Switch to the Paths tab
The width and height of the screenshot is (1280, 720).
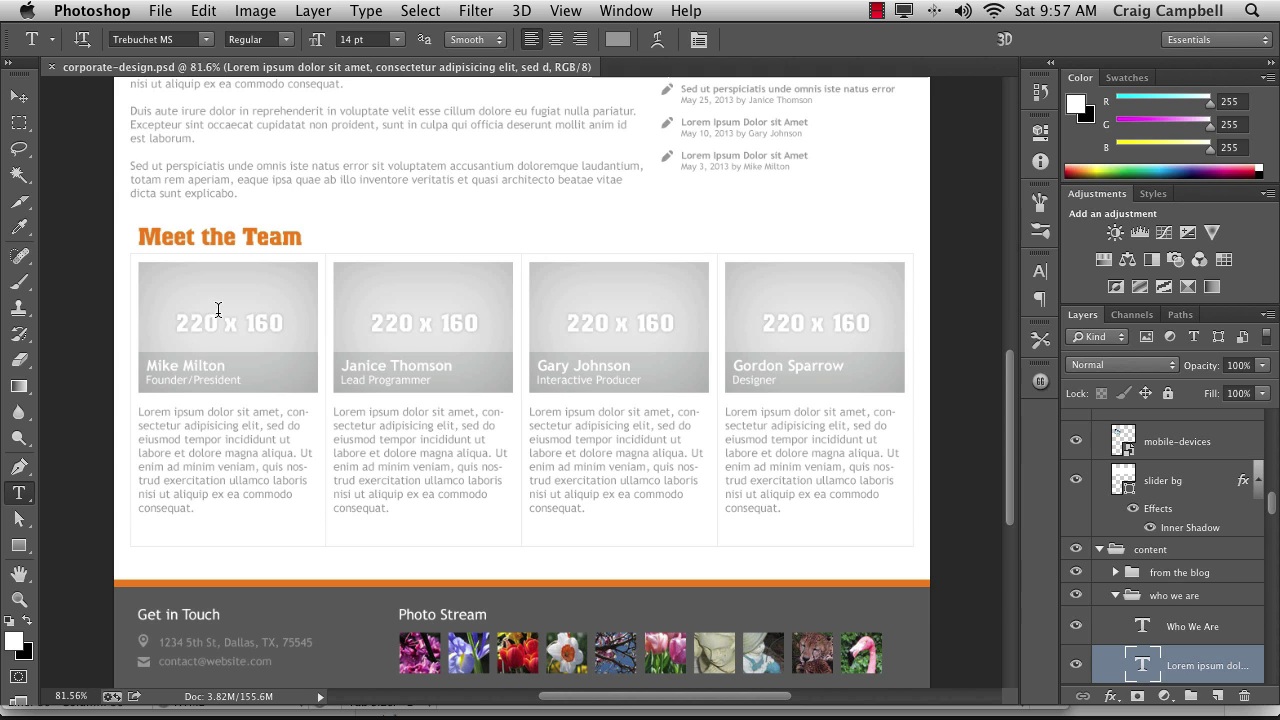click(1180, 315)
